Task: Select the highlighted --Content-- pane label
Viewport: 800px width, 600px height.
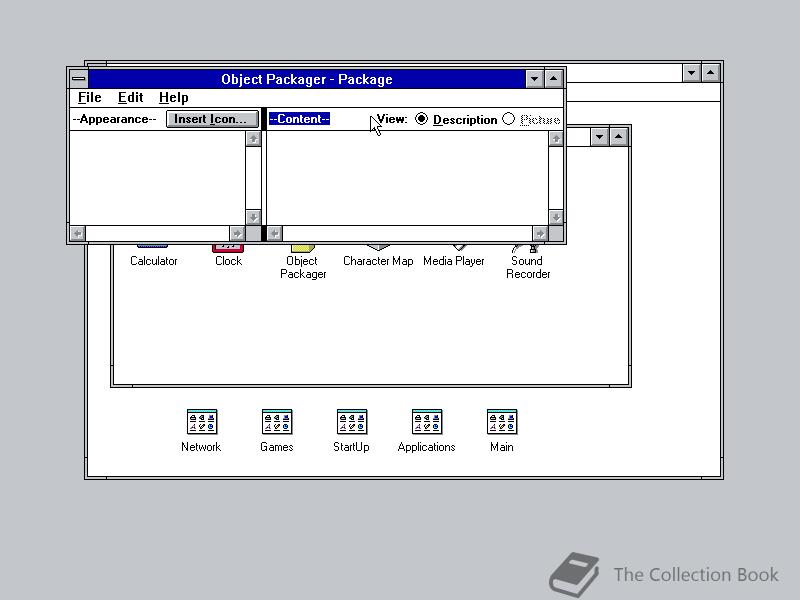Action: (x=299, y=119)
